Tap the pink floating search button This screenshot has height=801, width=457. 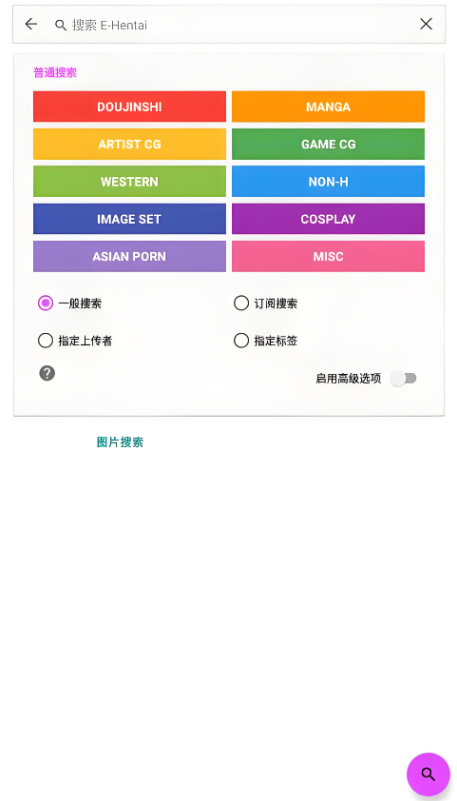(428, 774)
